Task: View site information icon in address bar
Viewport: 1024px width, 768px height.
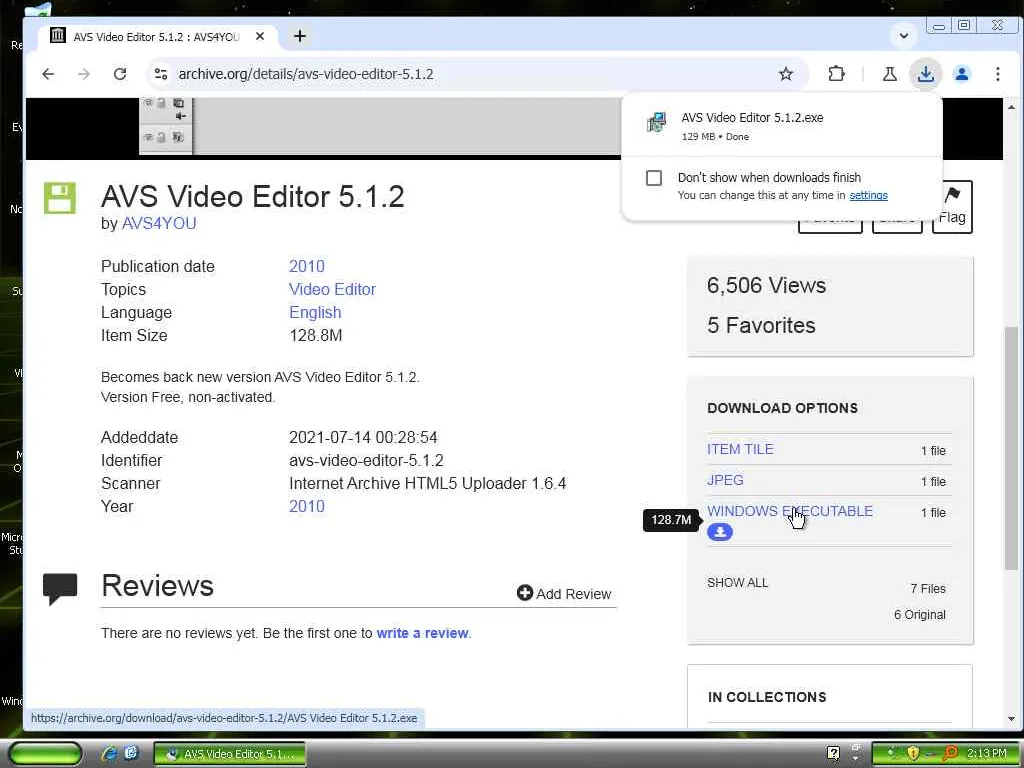Action: (161, 74)
